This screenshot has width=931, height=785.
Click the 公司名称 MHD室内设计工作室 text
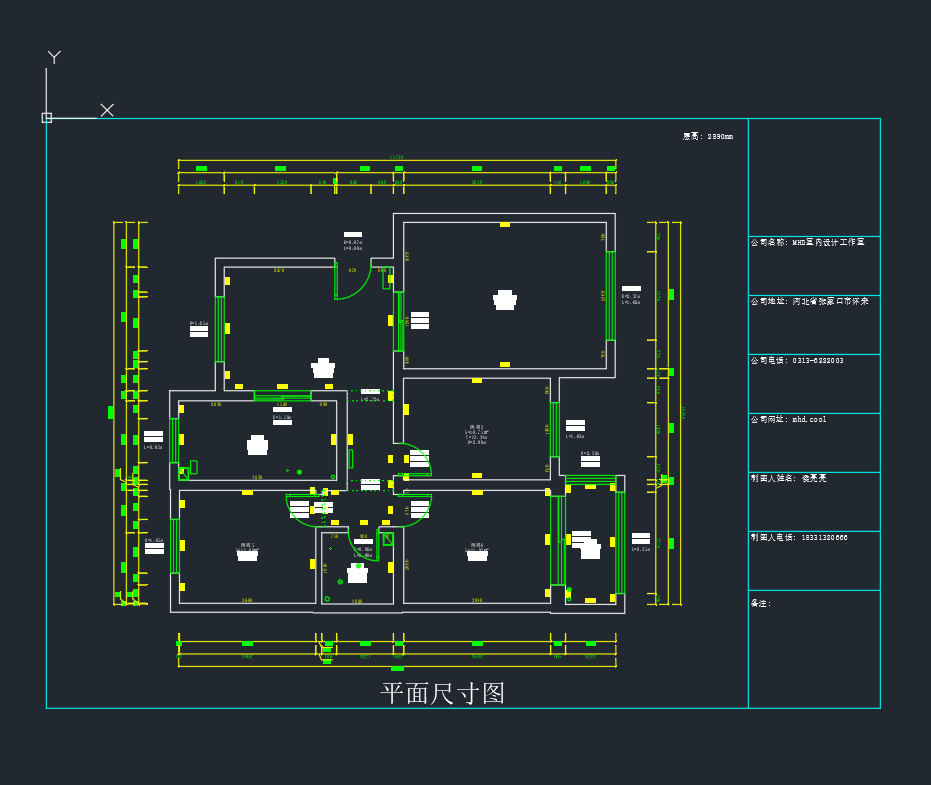808,242
